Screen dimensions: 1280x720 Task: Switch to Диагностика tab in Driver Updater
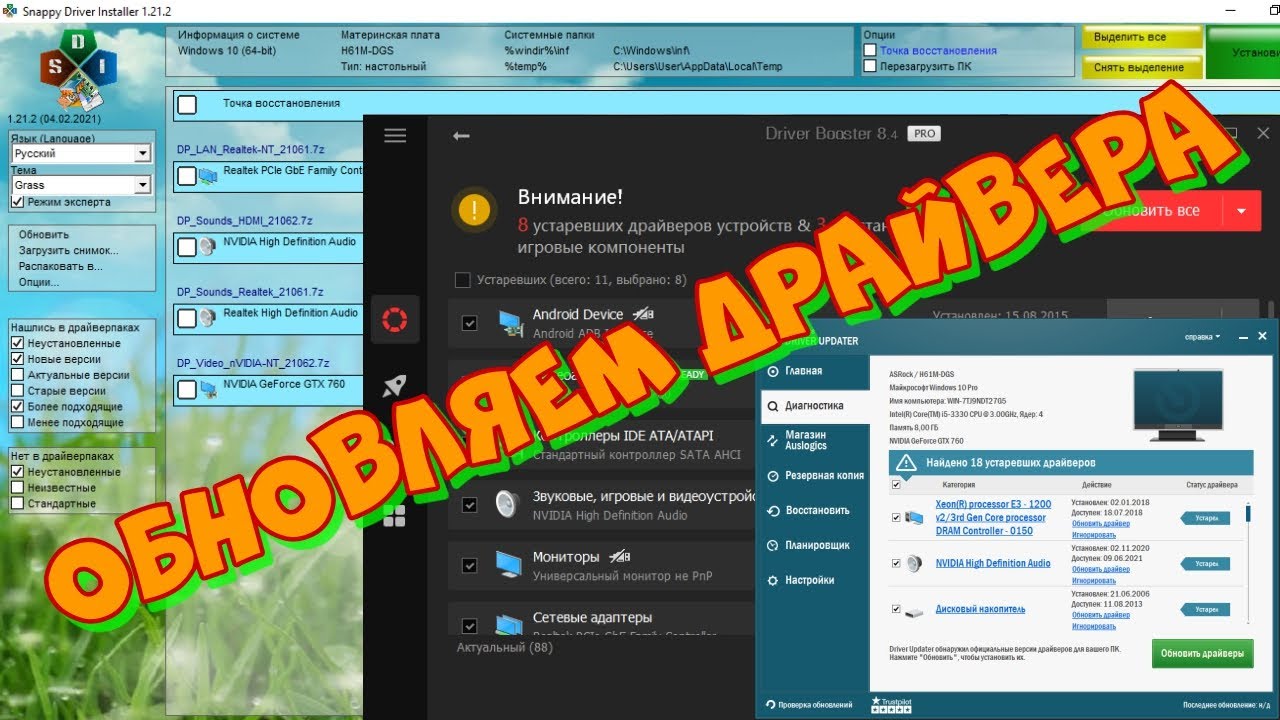coord(814,406)
